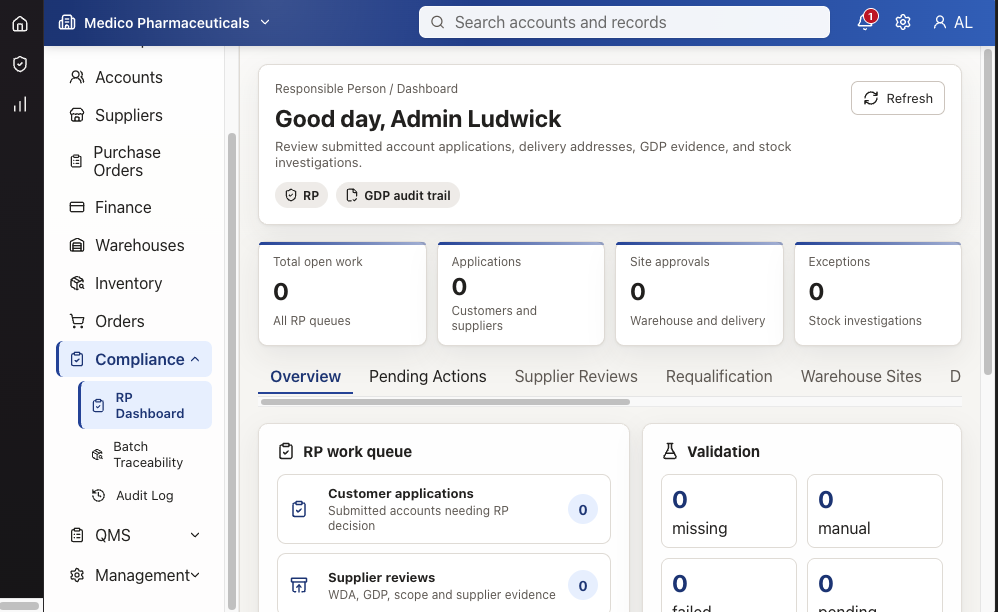The height and width of the screenshot is (612, 998).
Task: Click the horizontal scrollbar under the tabs
Action: coord(446,402)
